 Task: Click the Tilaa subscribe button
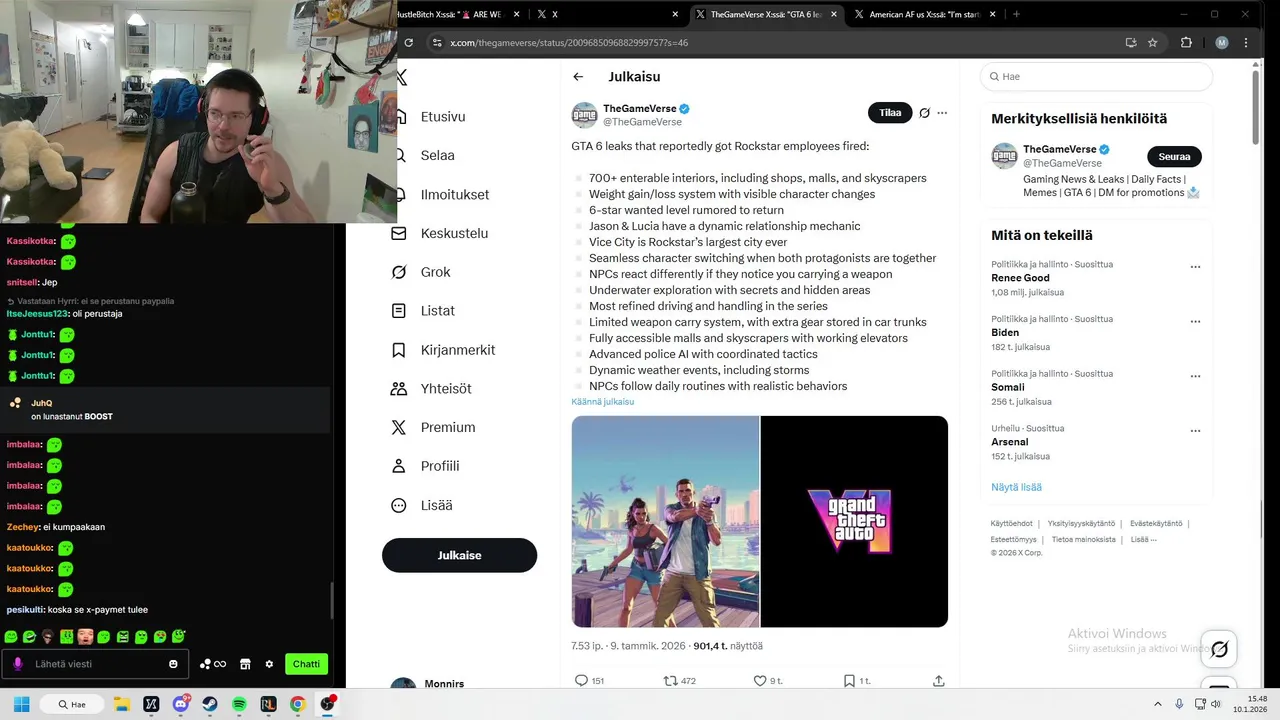pos(890,113)
